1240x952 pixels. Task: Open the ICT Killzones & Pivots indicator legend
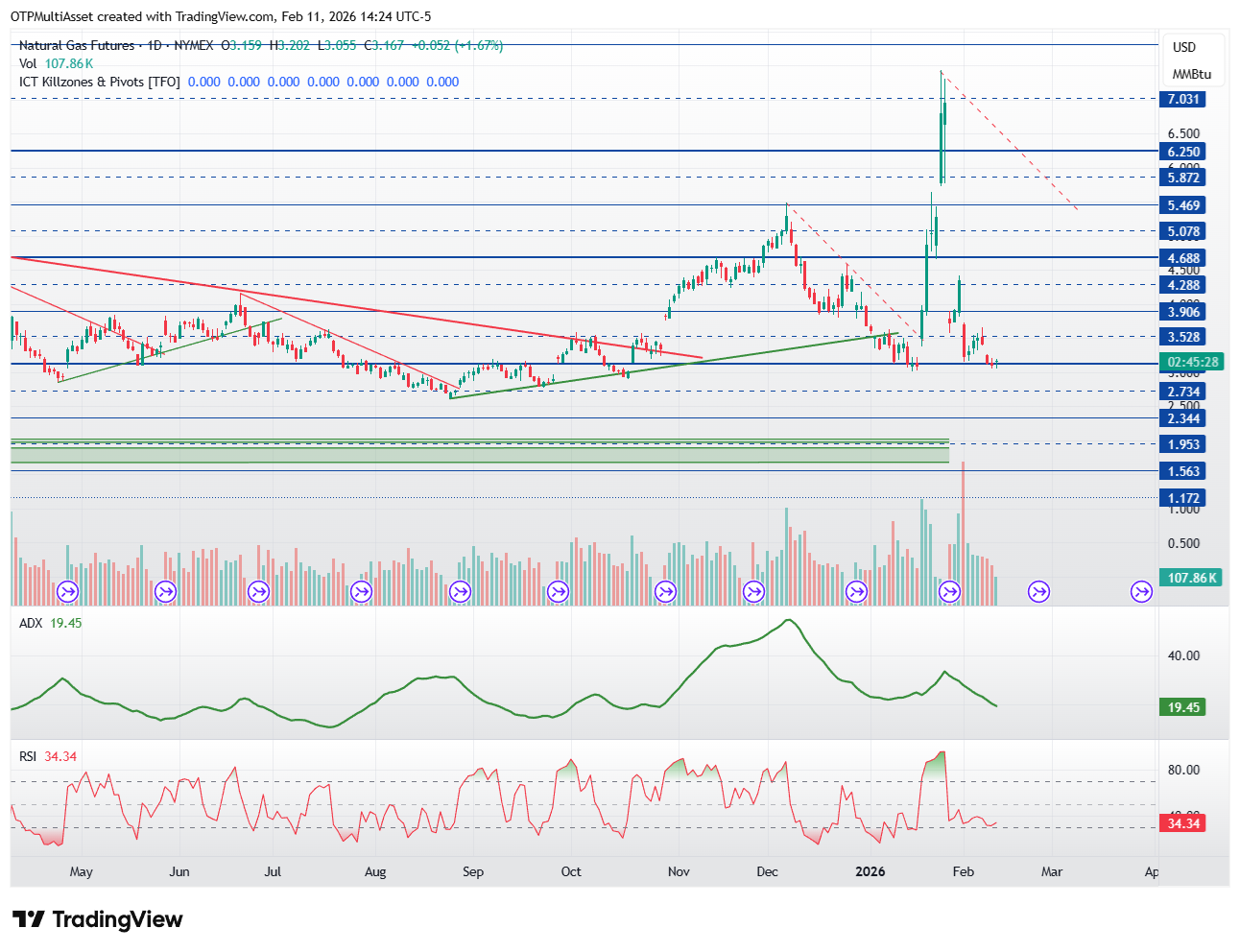click(x=100, y=82)
